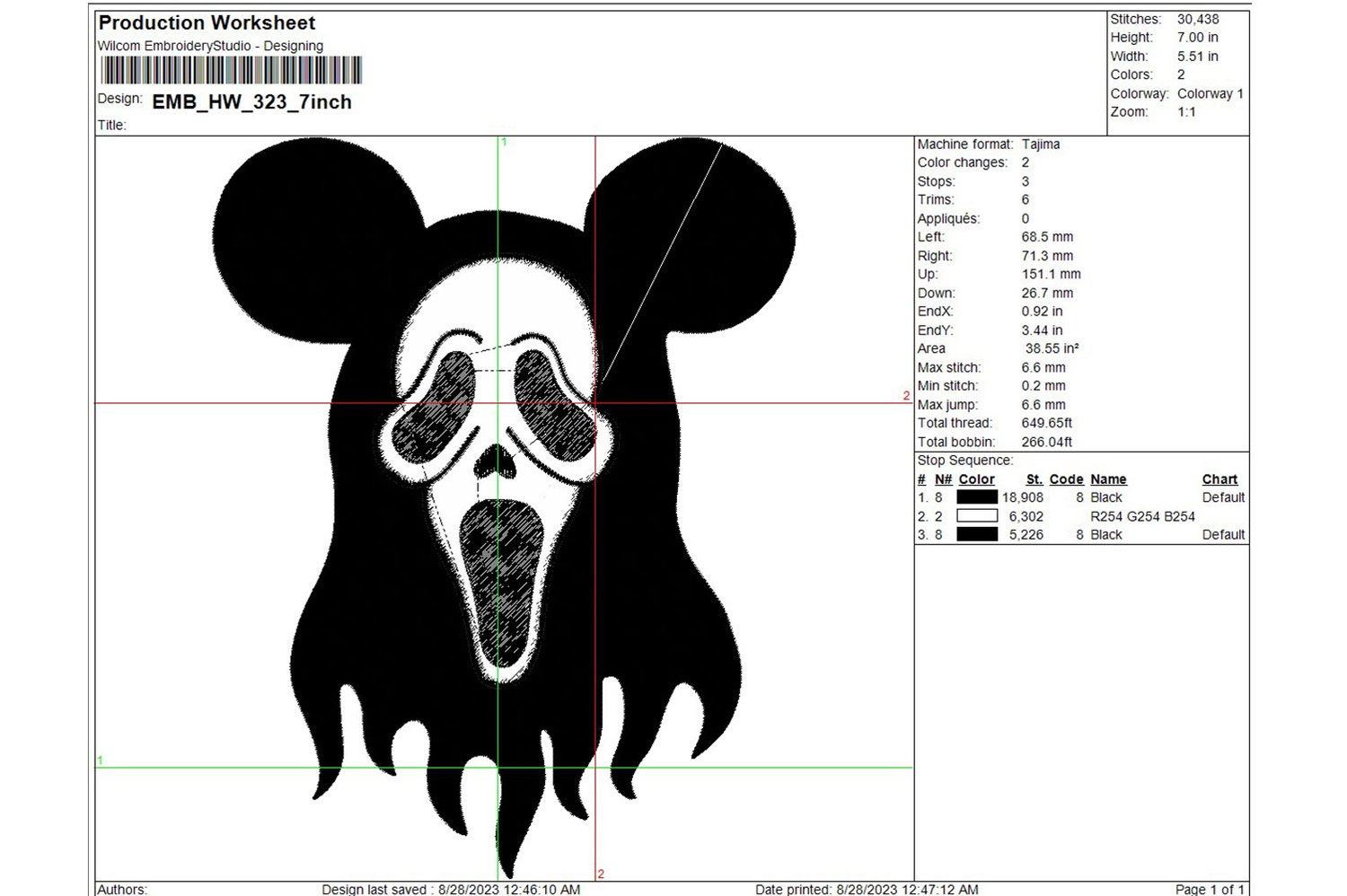Click the "Title:" label

tap(111, 125)
